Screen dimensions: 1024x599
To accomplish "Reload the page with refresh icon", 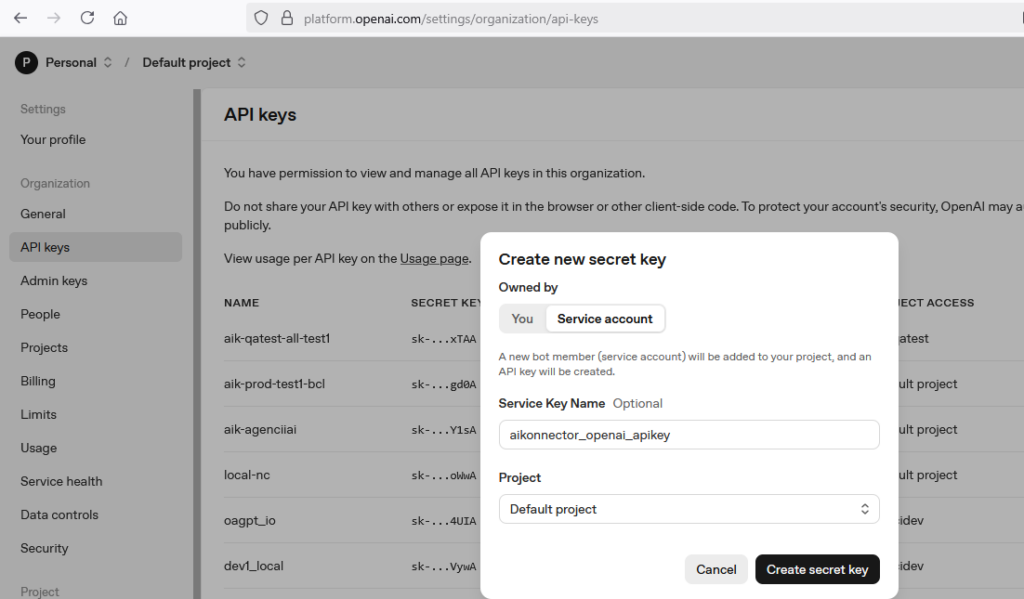I will (x=87, y=18).
